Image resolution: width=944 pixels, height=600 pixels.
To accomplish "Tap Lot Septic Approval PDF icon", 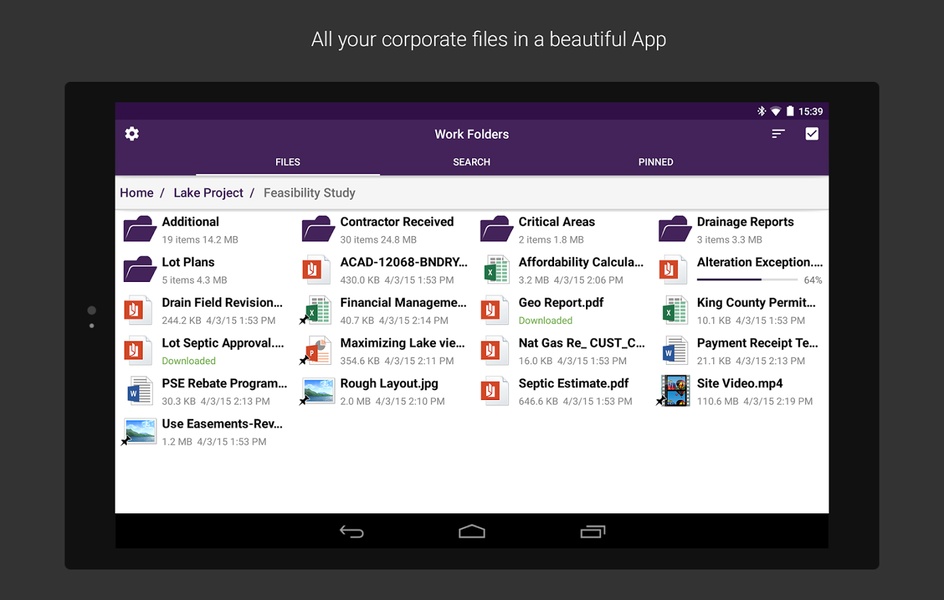I will [x=138, y=350].
